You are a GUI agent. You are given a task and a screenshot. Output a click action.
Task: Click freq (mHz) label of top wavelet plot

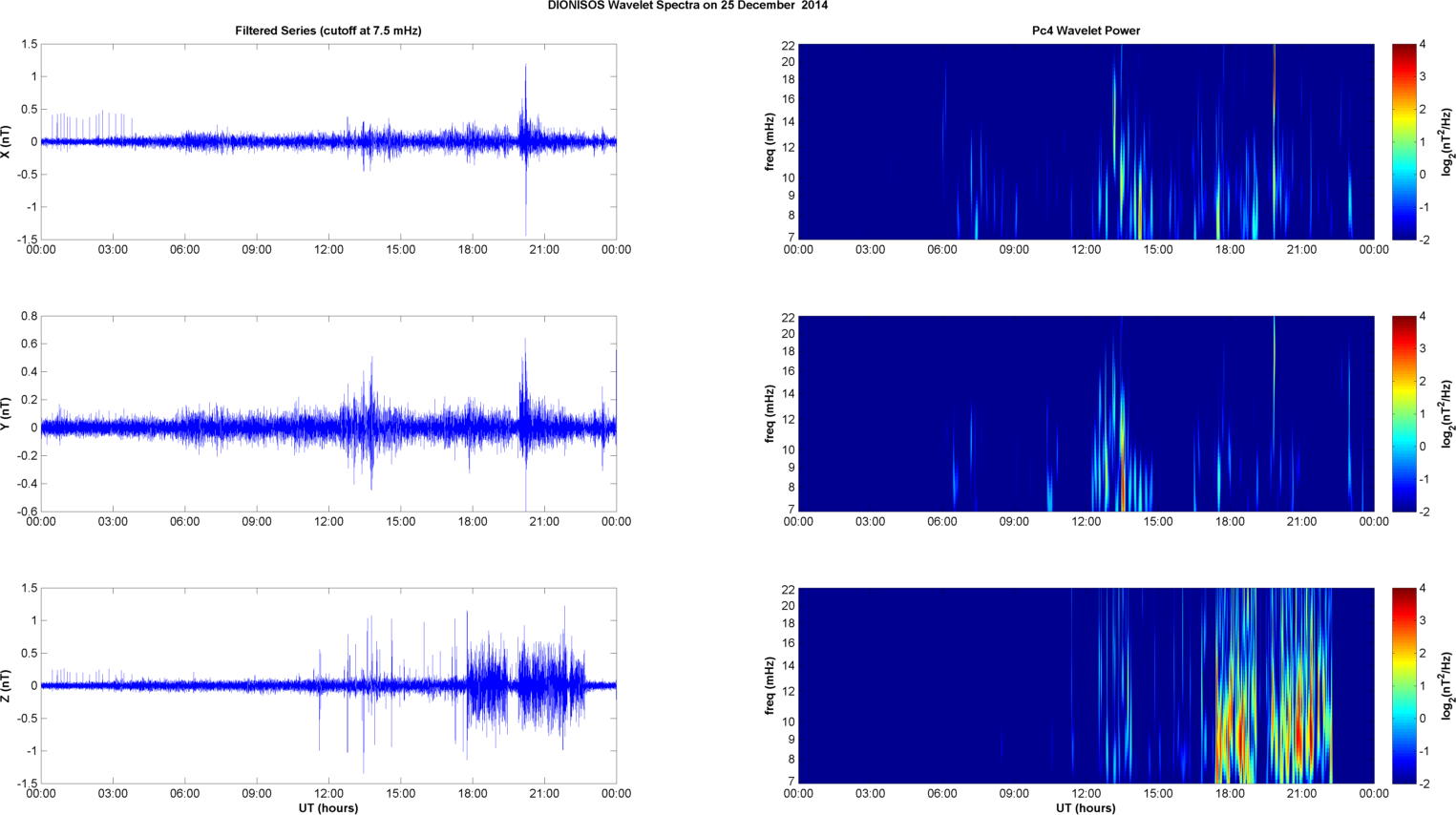click(770, 141)
